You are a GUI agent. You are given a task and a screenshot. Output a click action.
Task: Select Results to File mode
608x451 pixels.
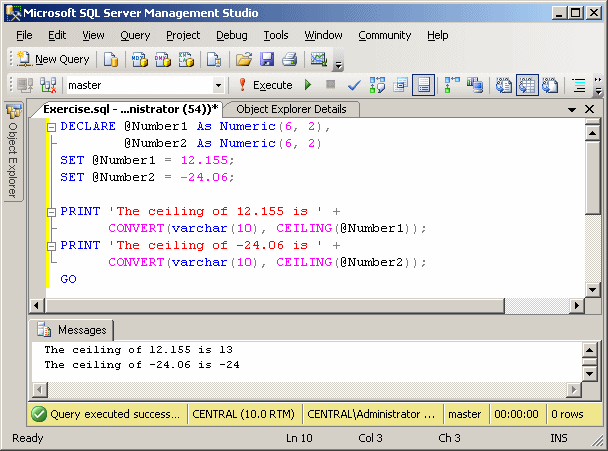[x=550, y=85]
